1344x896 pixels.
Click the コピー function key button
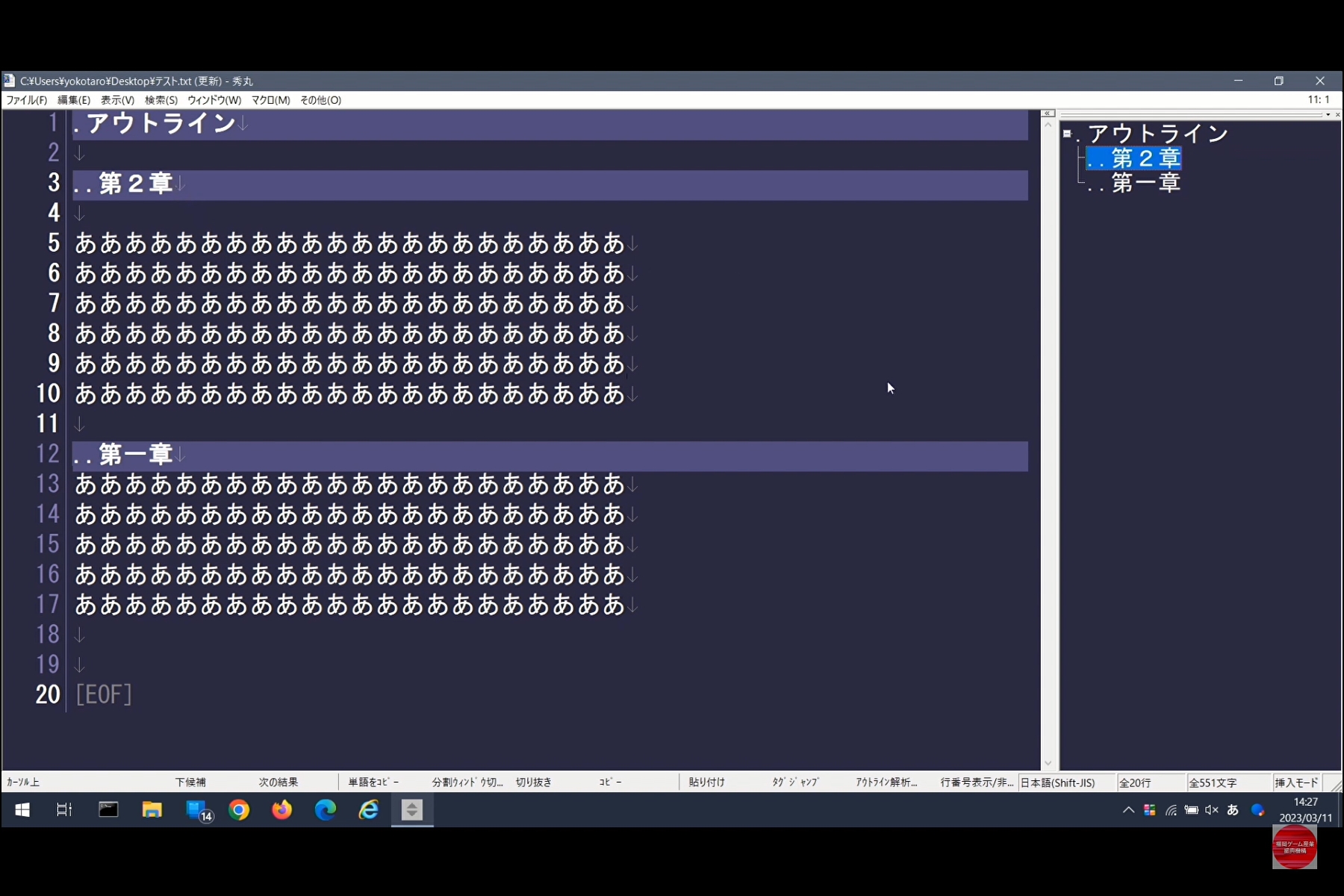[611, 783]
